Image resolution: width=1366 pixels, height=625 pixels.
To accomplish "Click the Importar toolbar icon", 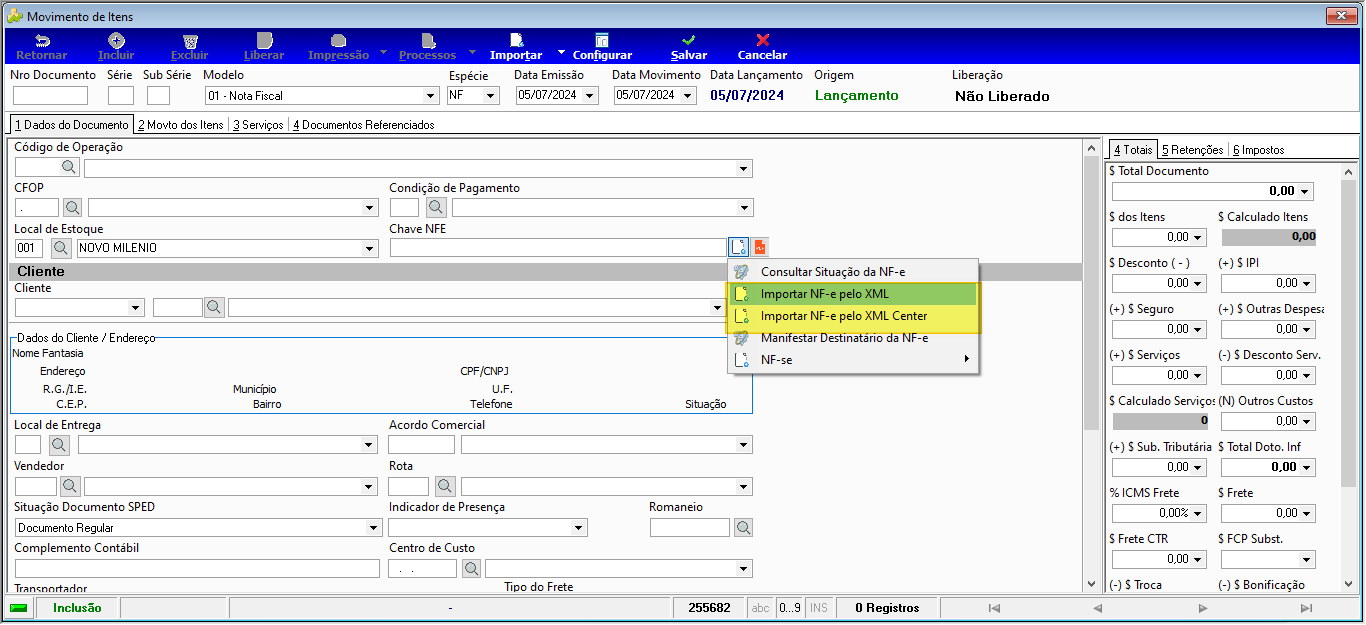I will click(516, 41).
